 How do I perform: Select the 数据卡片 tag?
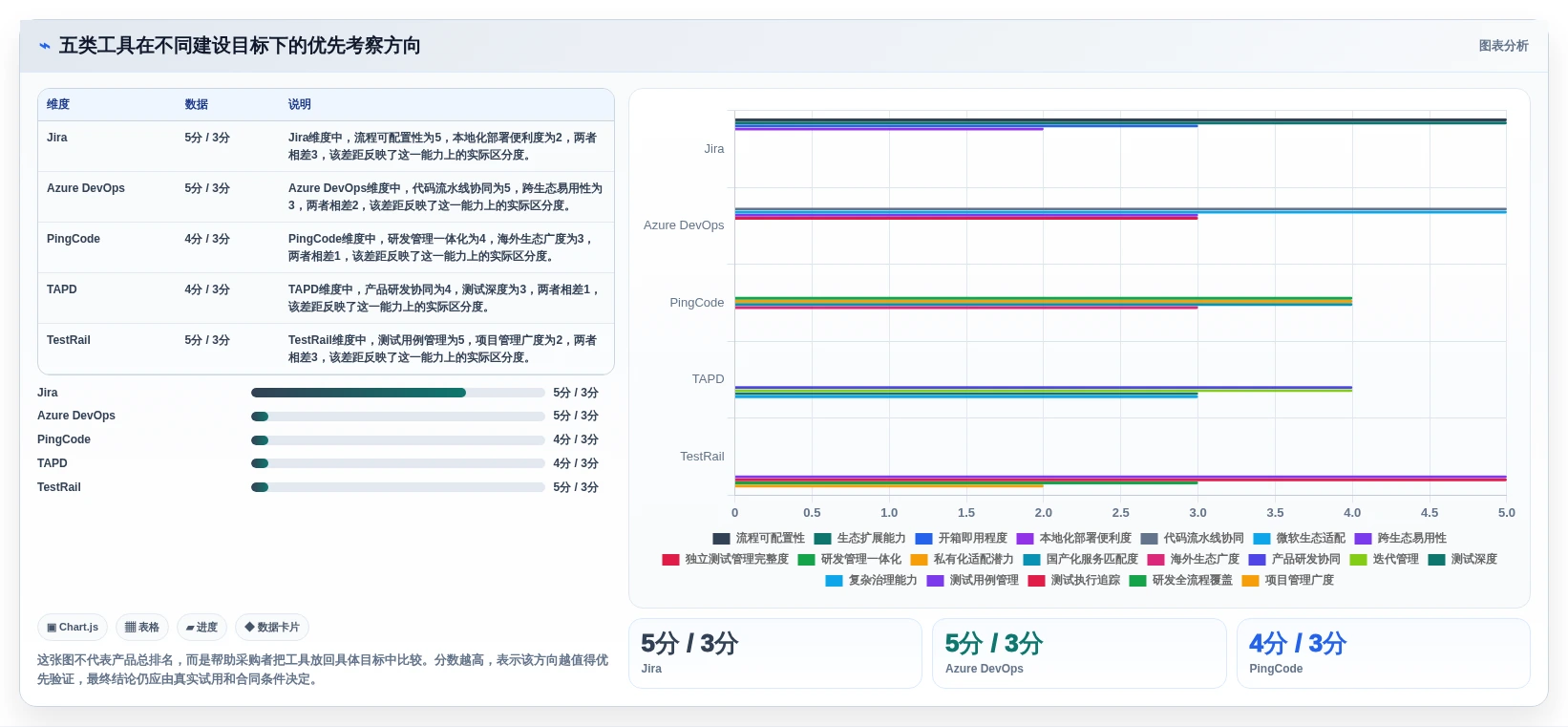pyautogui.click(x=272, y=628)
